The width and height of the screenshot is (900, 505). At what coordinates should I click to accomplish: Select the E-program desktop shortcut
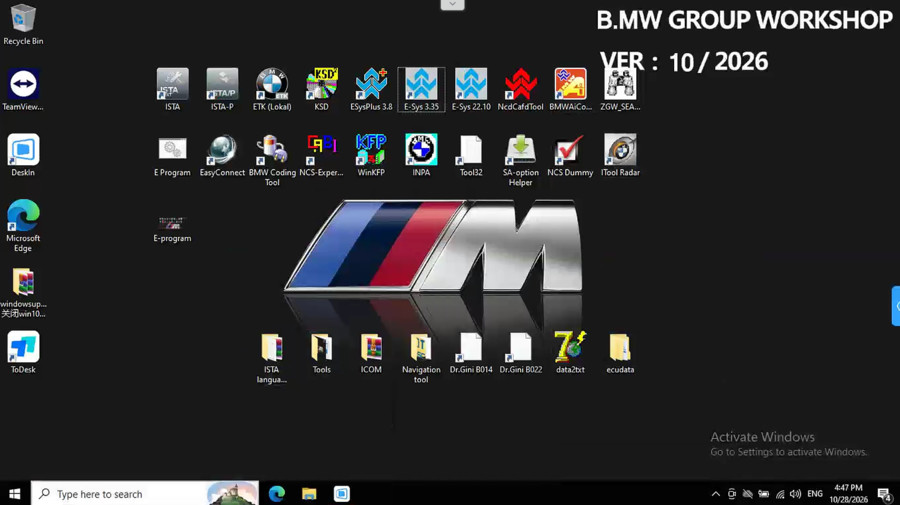click(x=172, y=228)
